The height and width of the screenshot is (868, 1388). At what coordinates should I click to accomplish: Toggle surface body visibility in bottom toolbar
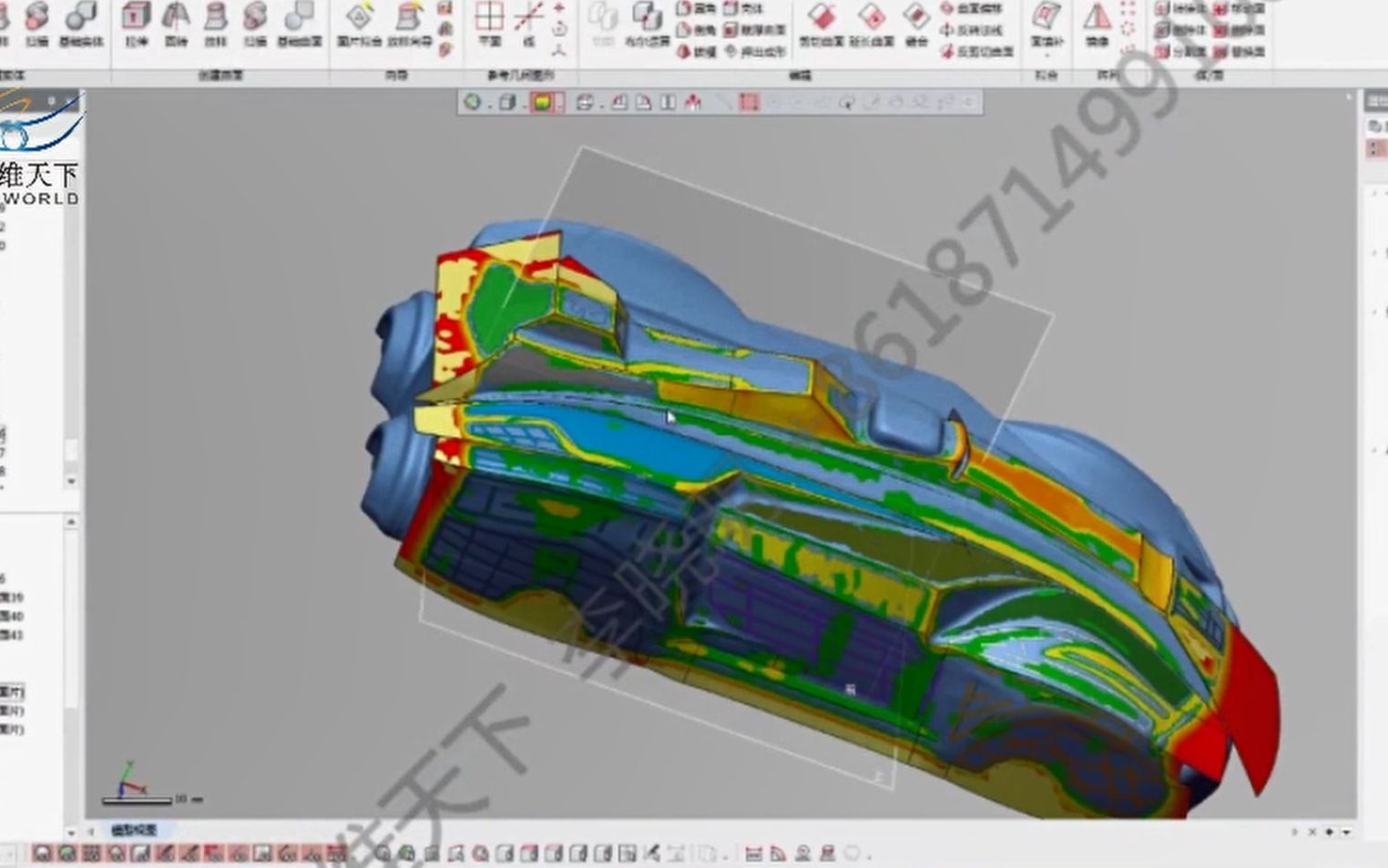pyautogui.click(x=116, y=853)
